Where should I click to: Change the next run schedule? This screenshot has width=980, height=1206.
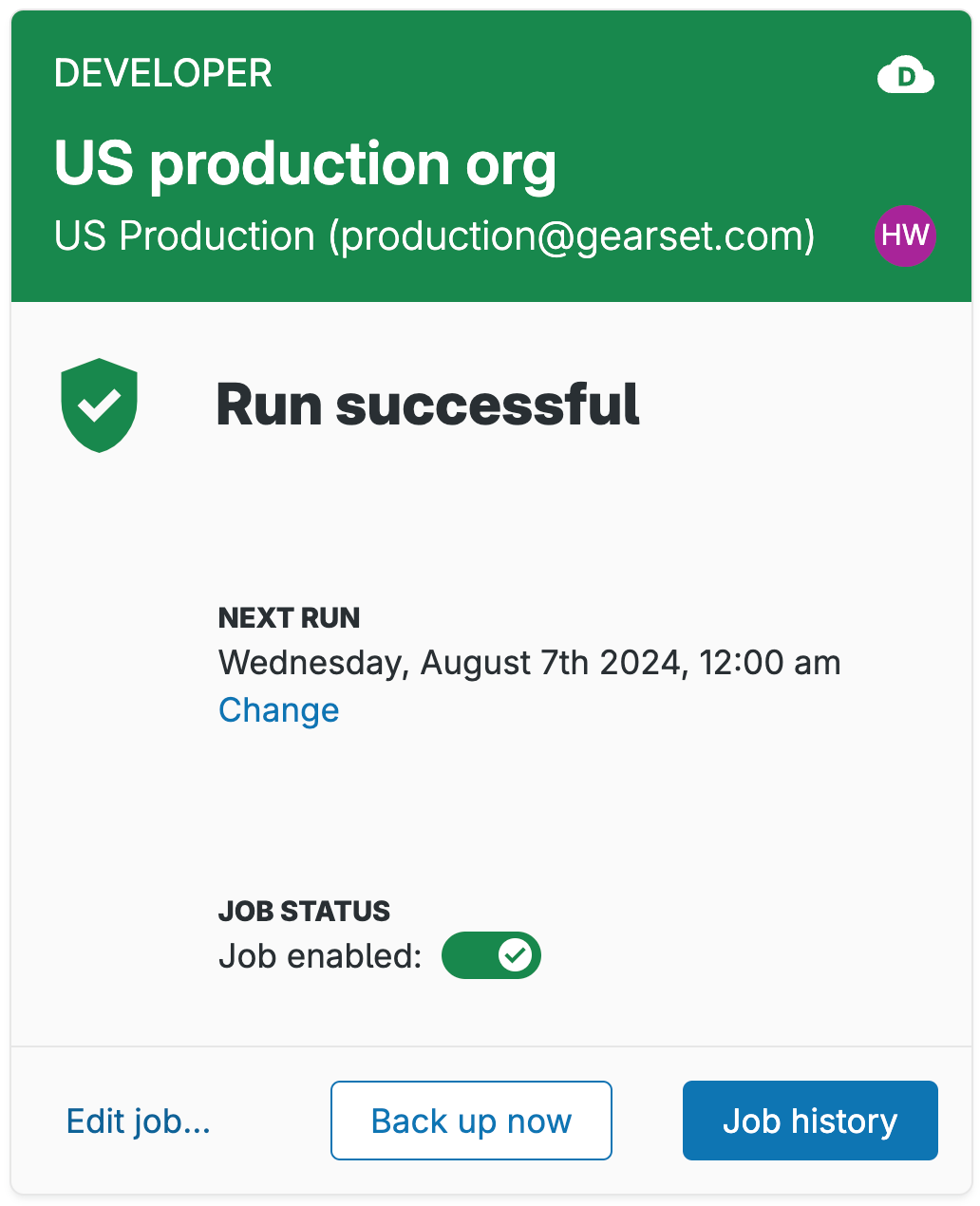pyautogui.click(x=278, y=710)
